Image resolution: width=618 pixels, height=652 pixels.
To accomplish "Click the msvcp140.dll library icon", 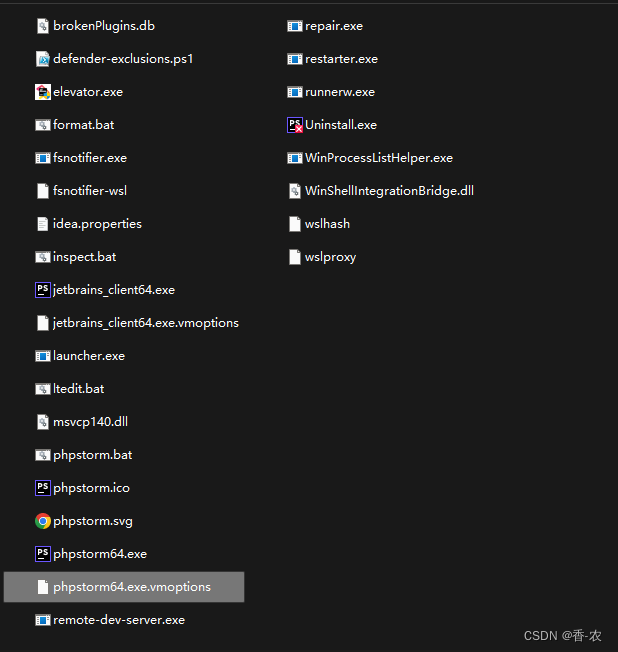I will coord(43,422).
